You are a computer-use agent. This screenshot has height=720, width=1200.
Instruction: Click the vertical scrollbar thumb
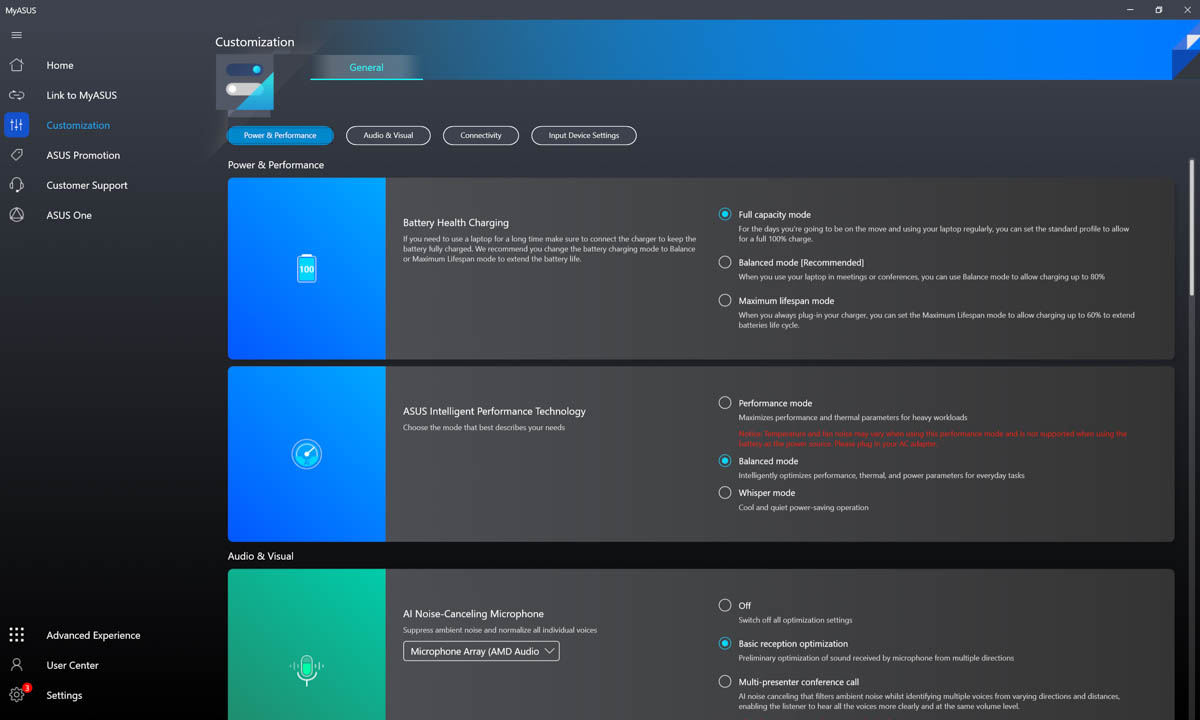(1191, 227)
